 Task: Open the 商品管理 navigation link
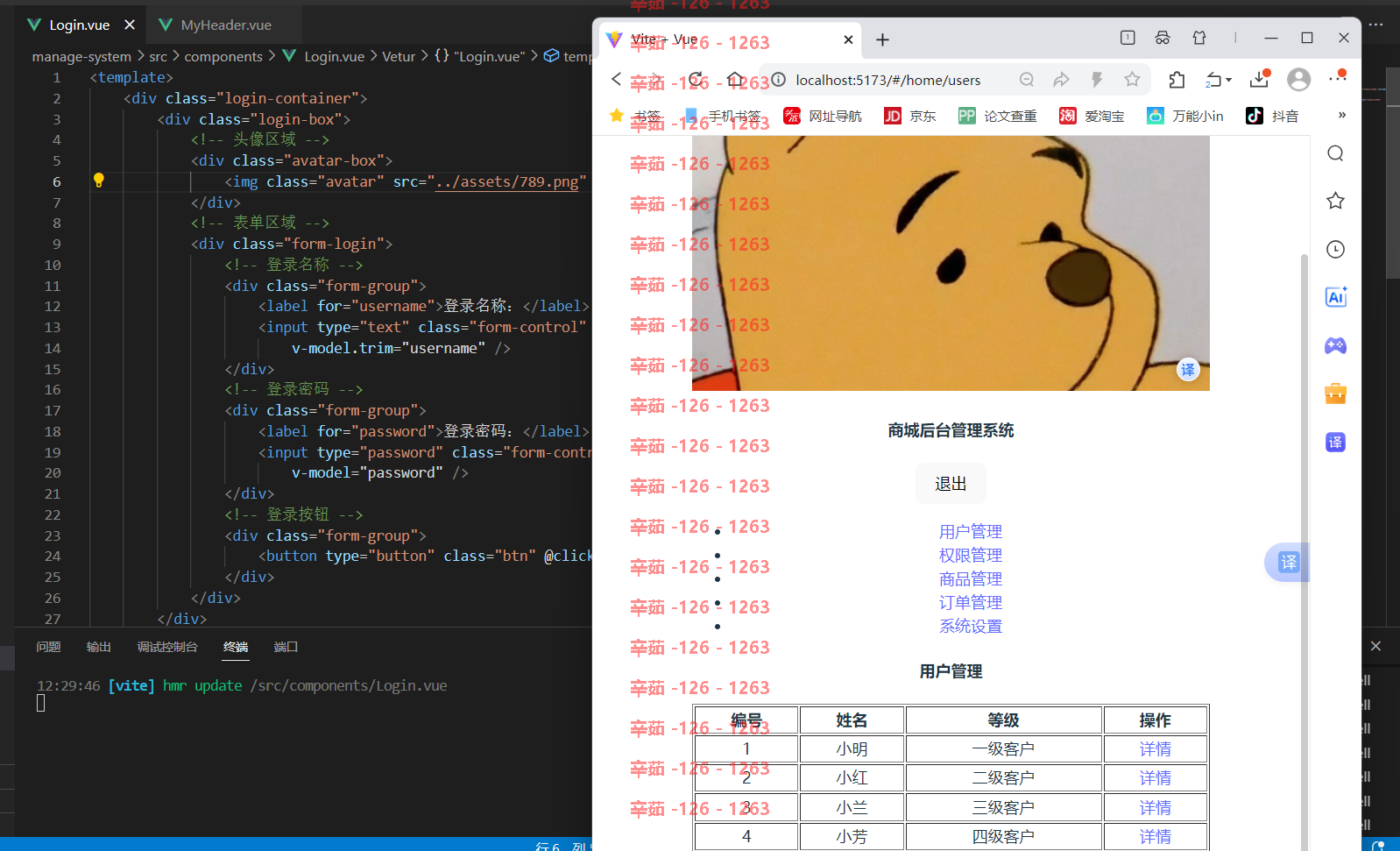tap(971, 579)
